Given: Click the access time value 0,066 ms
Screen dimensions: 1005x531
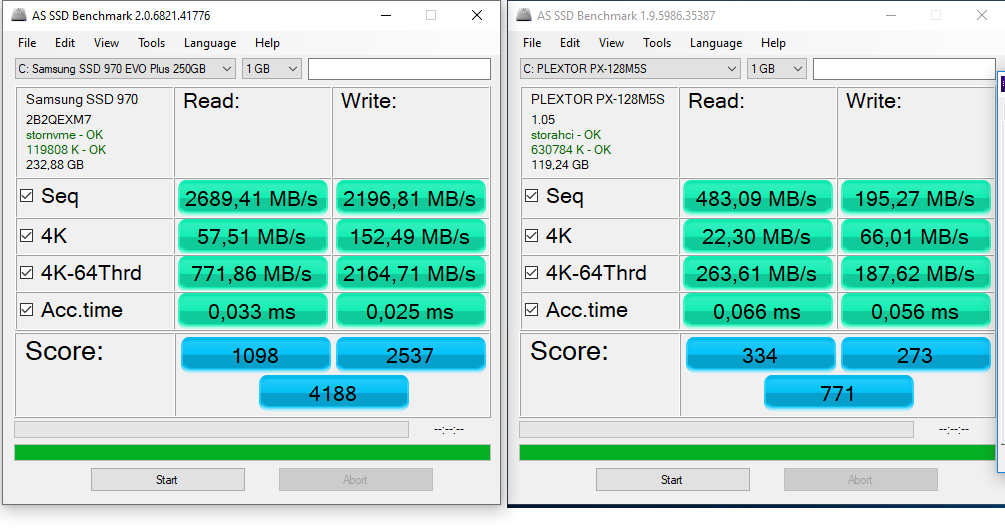Looking at the screenshot, I should click(758, 311).
